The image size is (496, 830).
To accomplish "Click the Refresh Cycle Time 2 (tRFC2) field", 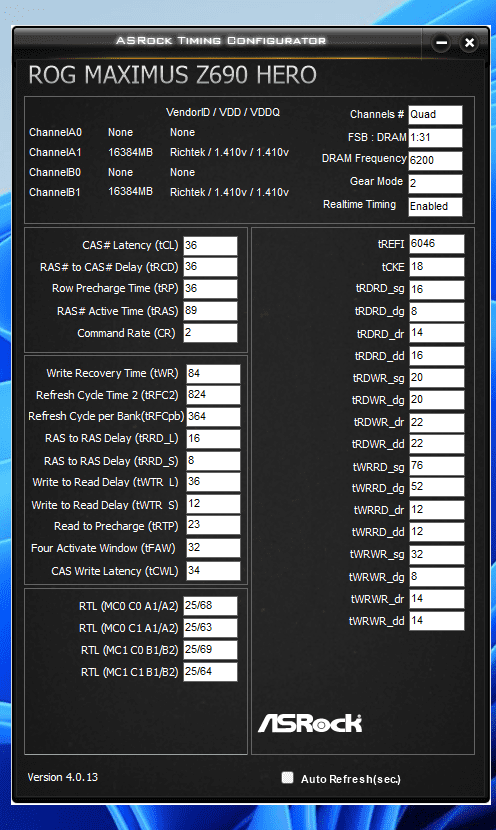I will (213, 395).
